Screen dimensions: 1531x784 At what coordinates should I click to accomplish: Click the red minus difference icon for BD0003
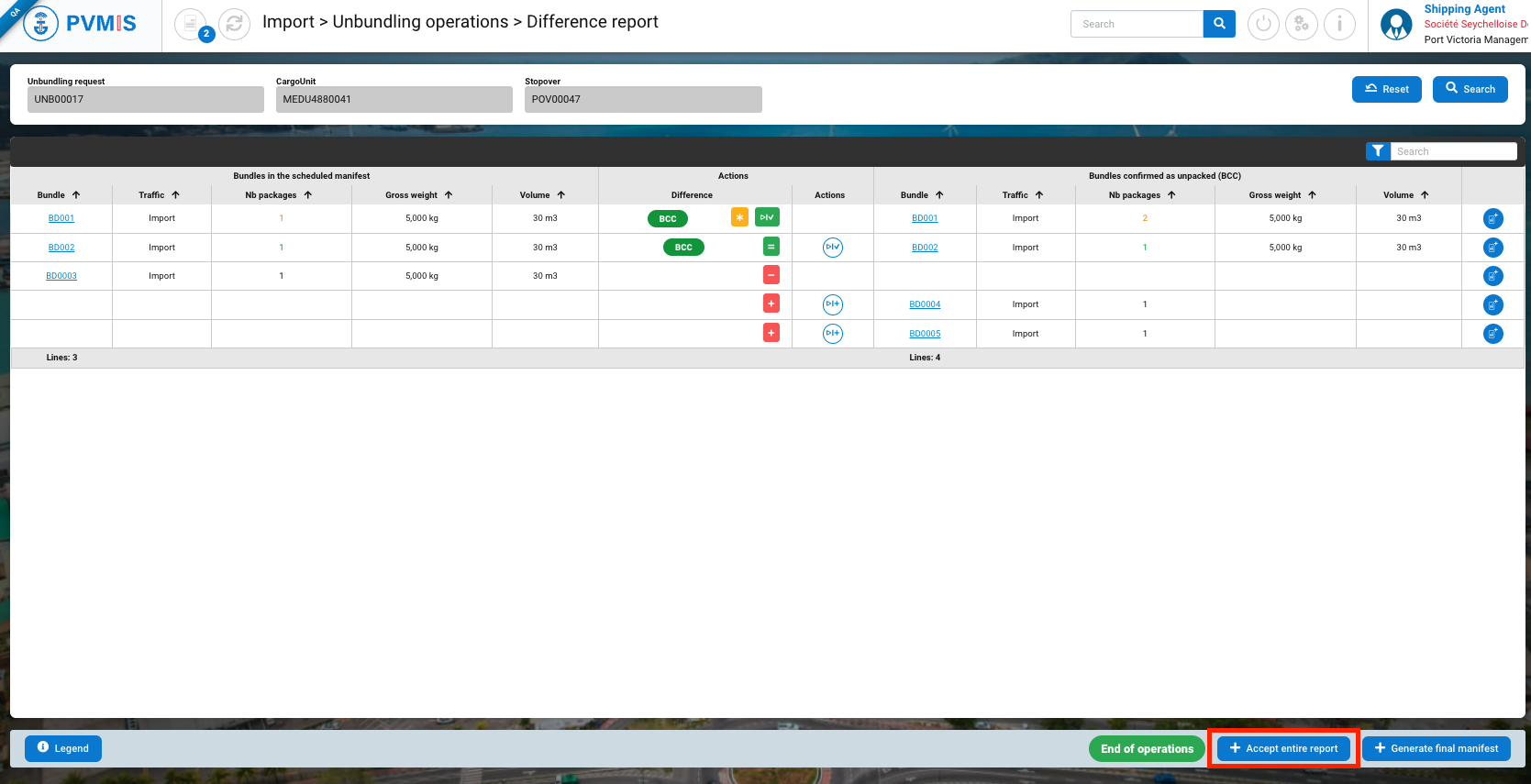click(x=771, y=275)
